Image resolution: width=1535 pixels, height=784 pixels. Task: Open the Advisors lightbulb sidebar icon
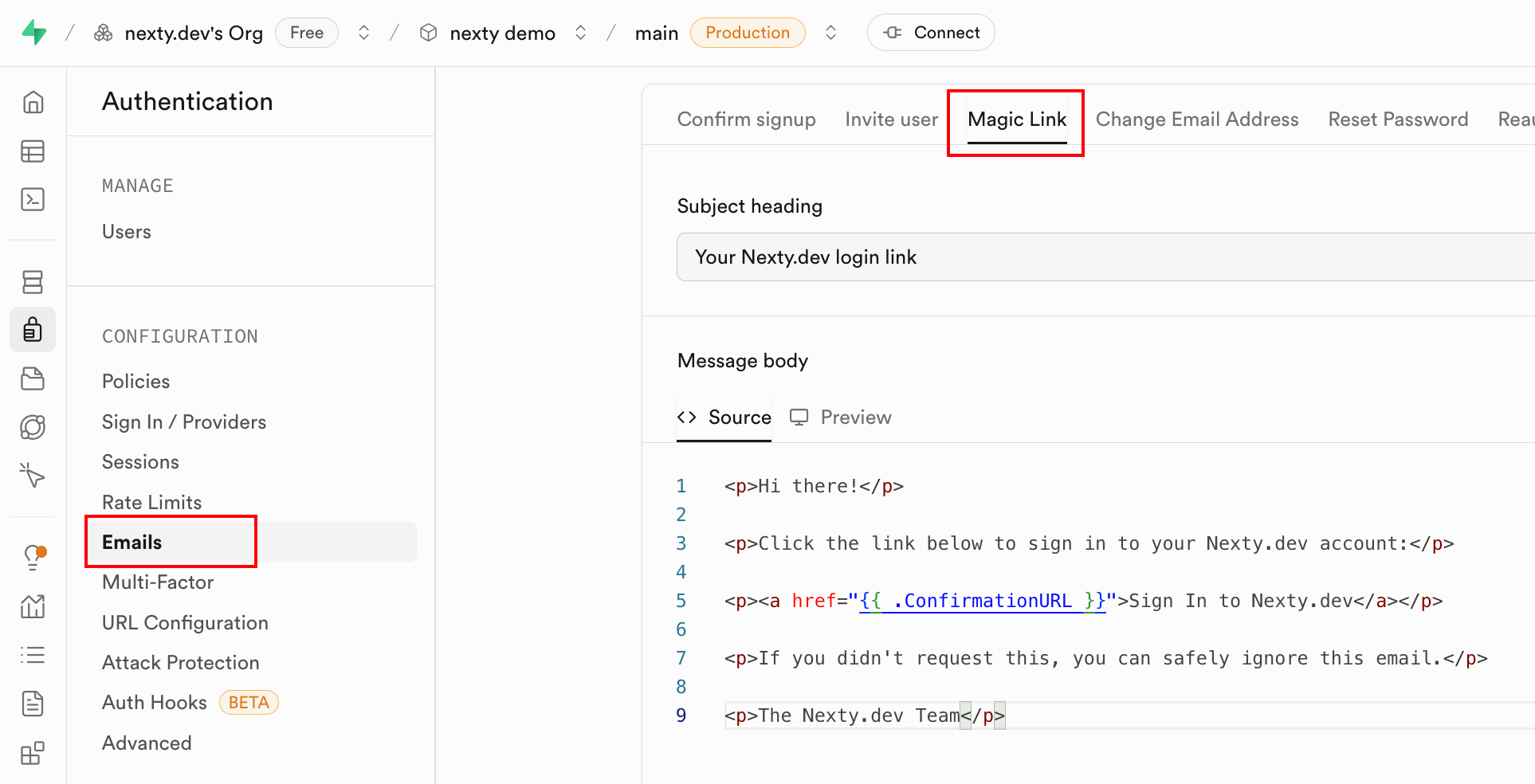(x=33, y=557)
